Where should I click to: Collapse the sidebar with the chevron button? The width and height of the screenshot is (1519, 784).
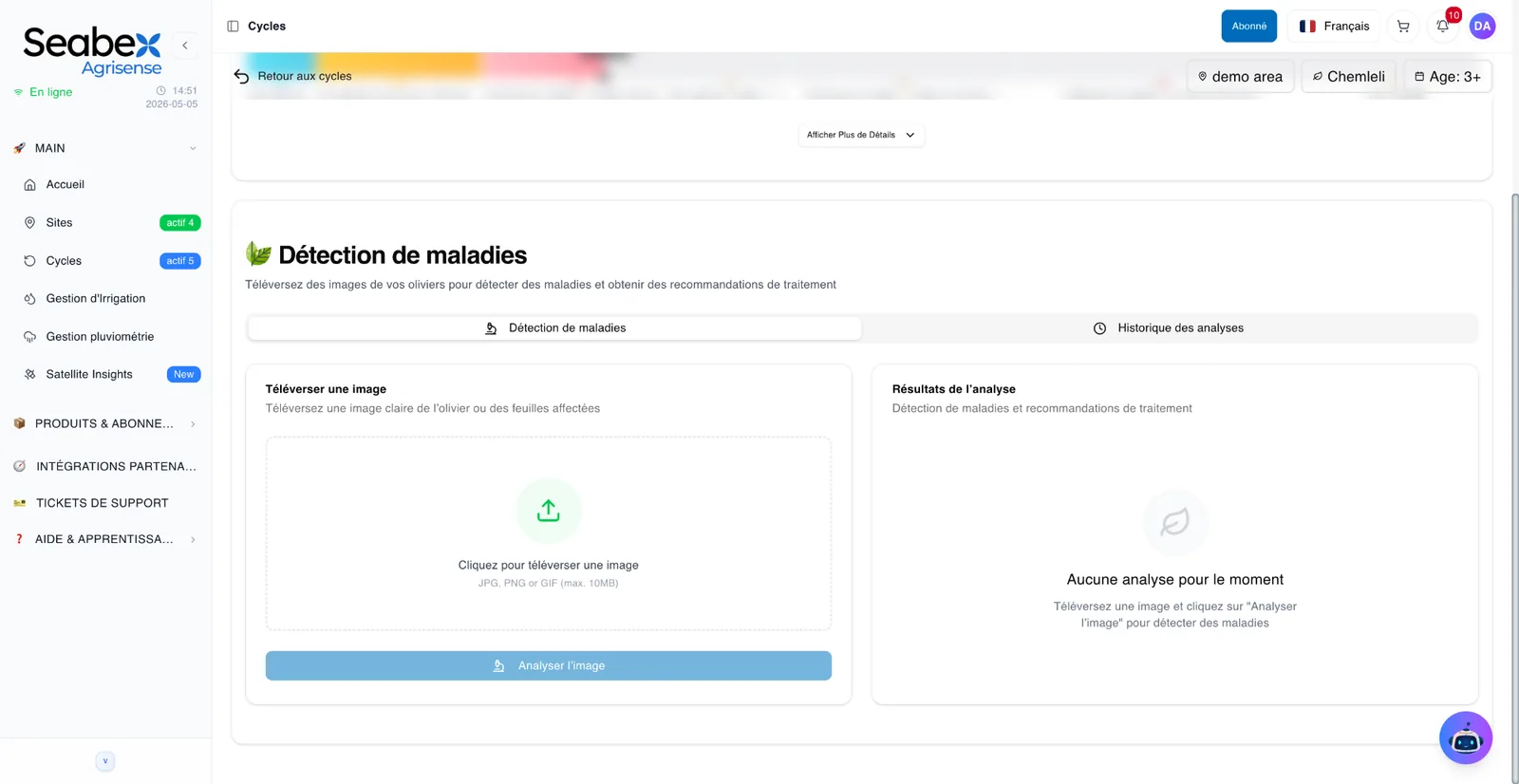click(x=185, y=45)
